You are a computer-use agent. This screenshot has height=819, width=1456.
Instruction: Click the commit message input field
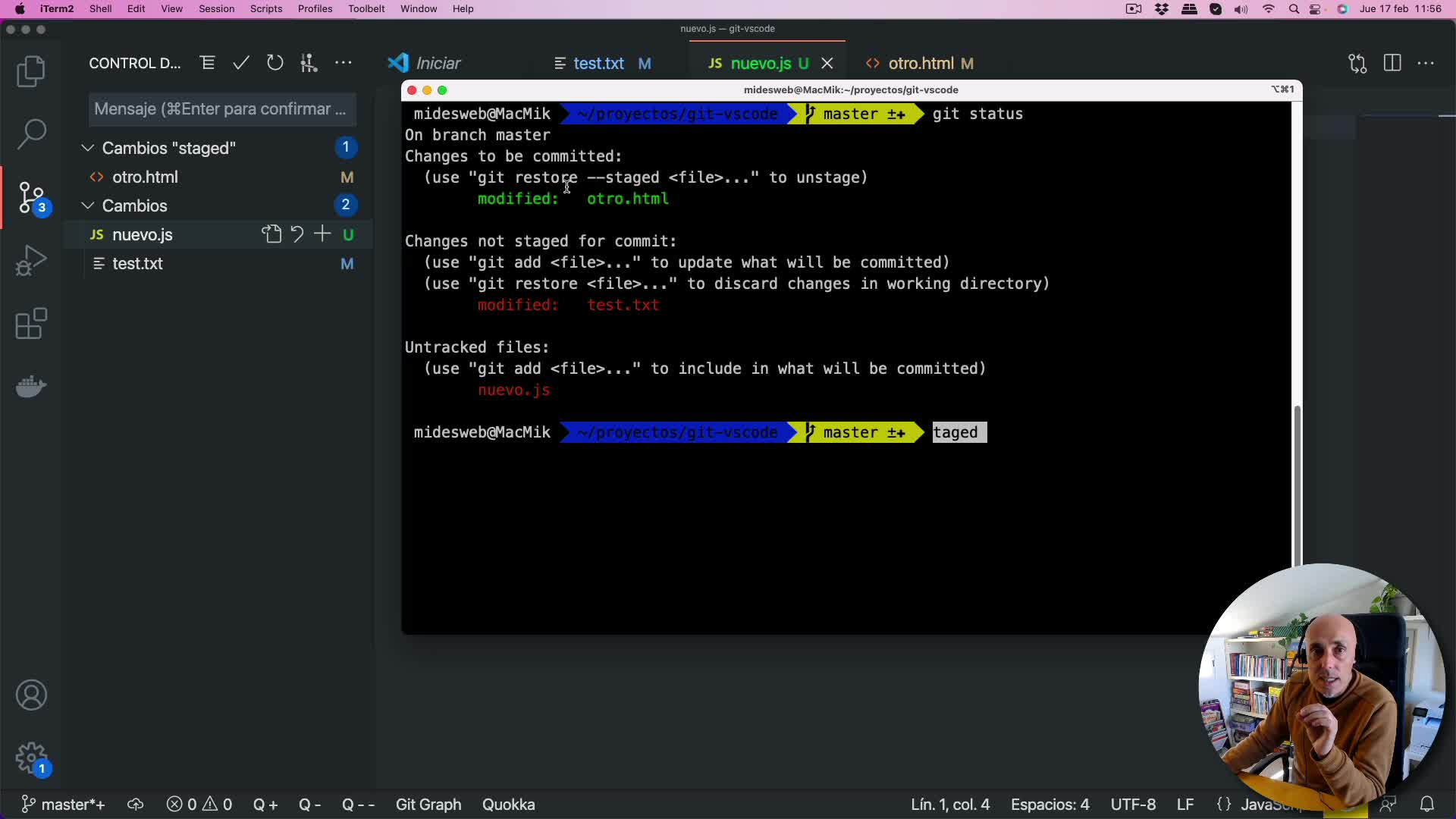tap(221, 109)
